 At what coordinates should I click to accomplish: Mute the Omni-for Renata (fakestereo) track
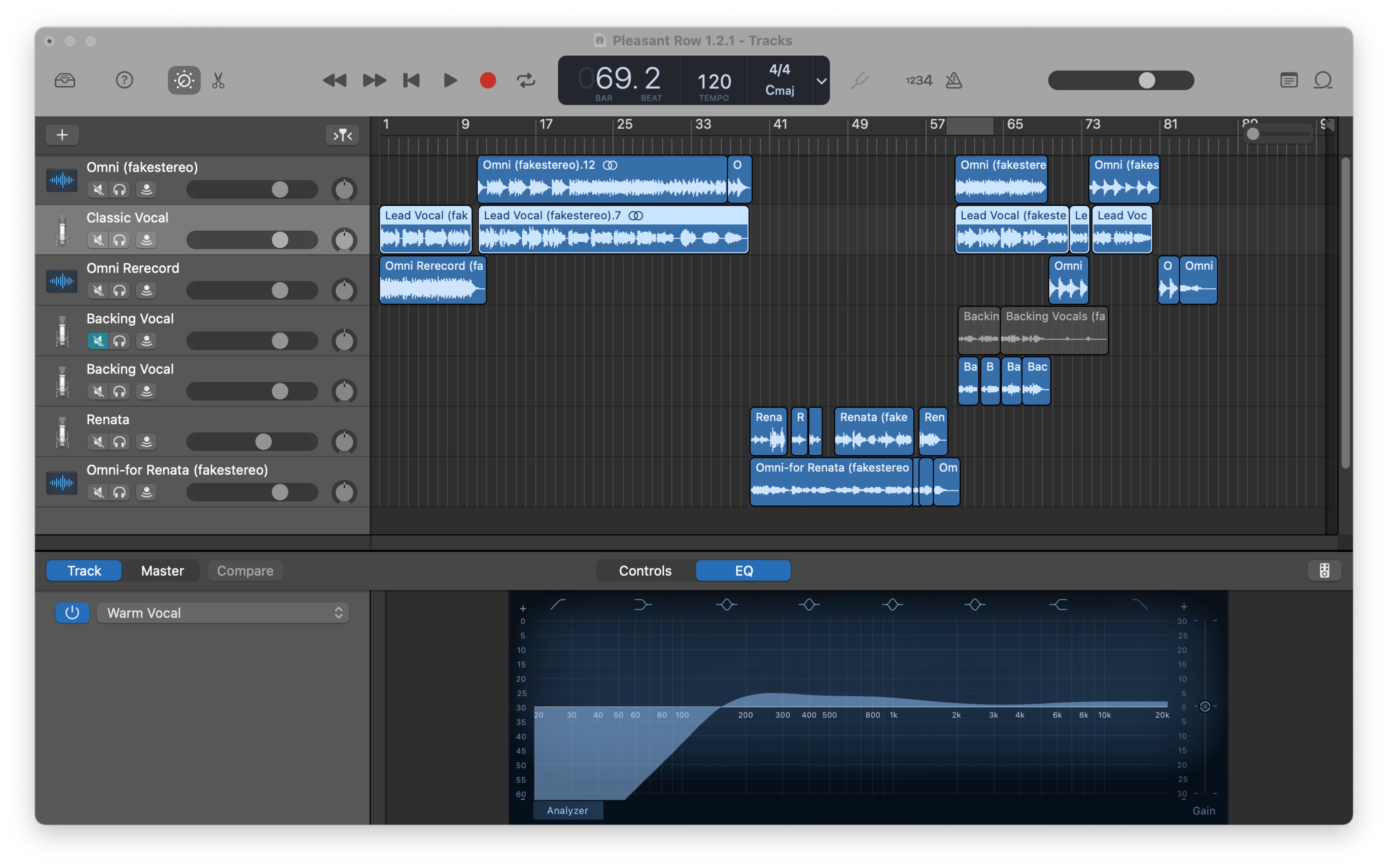pos(98,492)
